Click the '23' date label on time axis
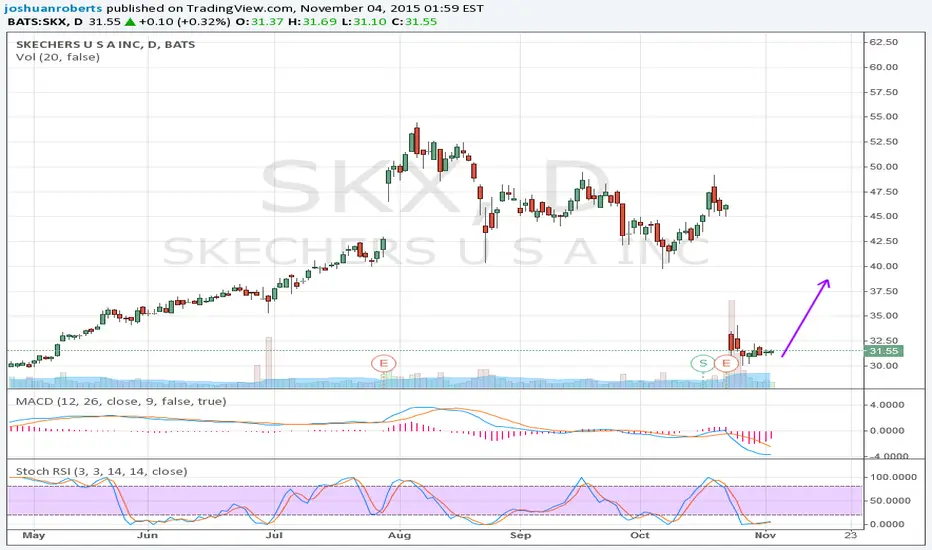The width and height of the screenshot is (932, 550). coord(851,535)
